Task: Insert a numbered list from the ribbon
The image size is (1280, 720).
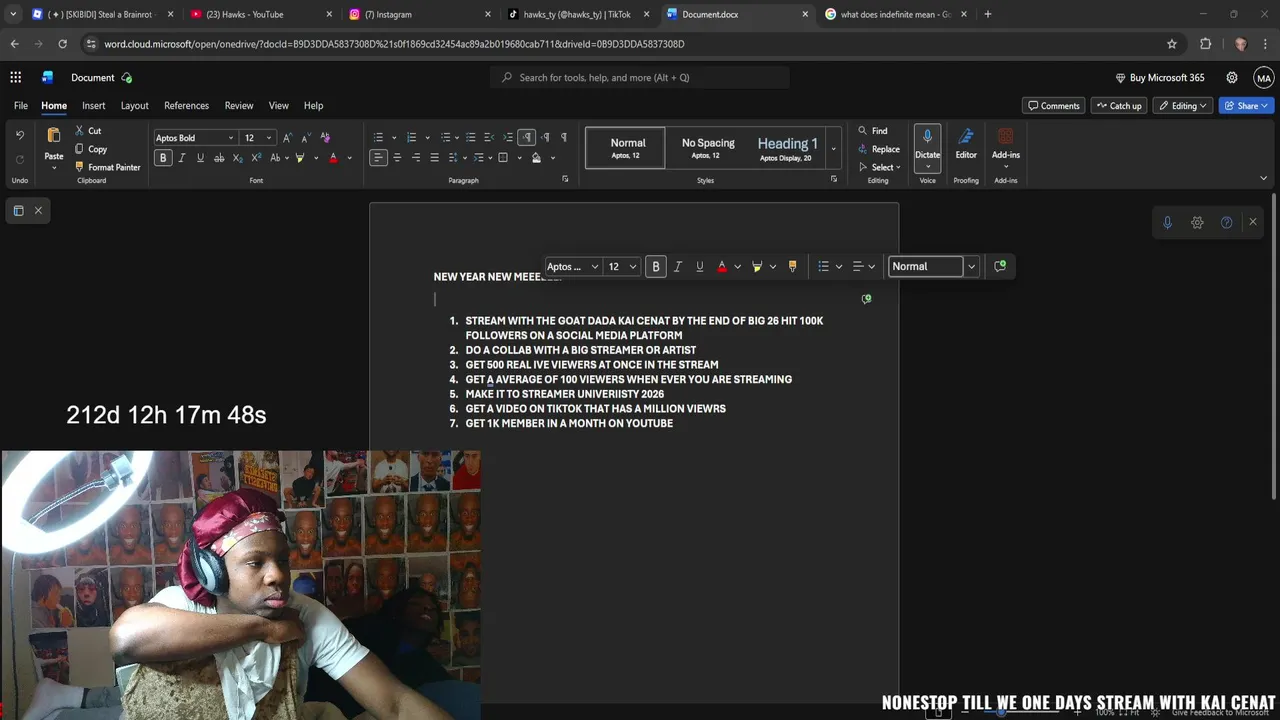Action: pyautogui.click(x=411, y=138)
